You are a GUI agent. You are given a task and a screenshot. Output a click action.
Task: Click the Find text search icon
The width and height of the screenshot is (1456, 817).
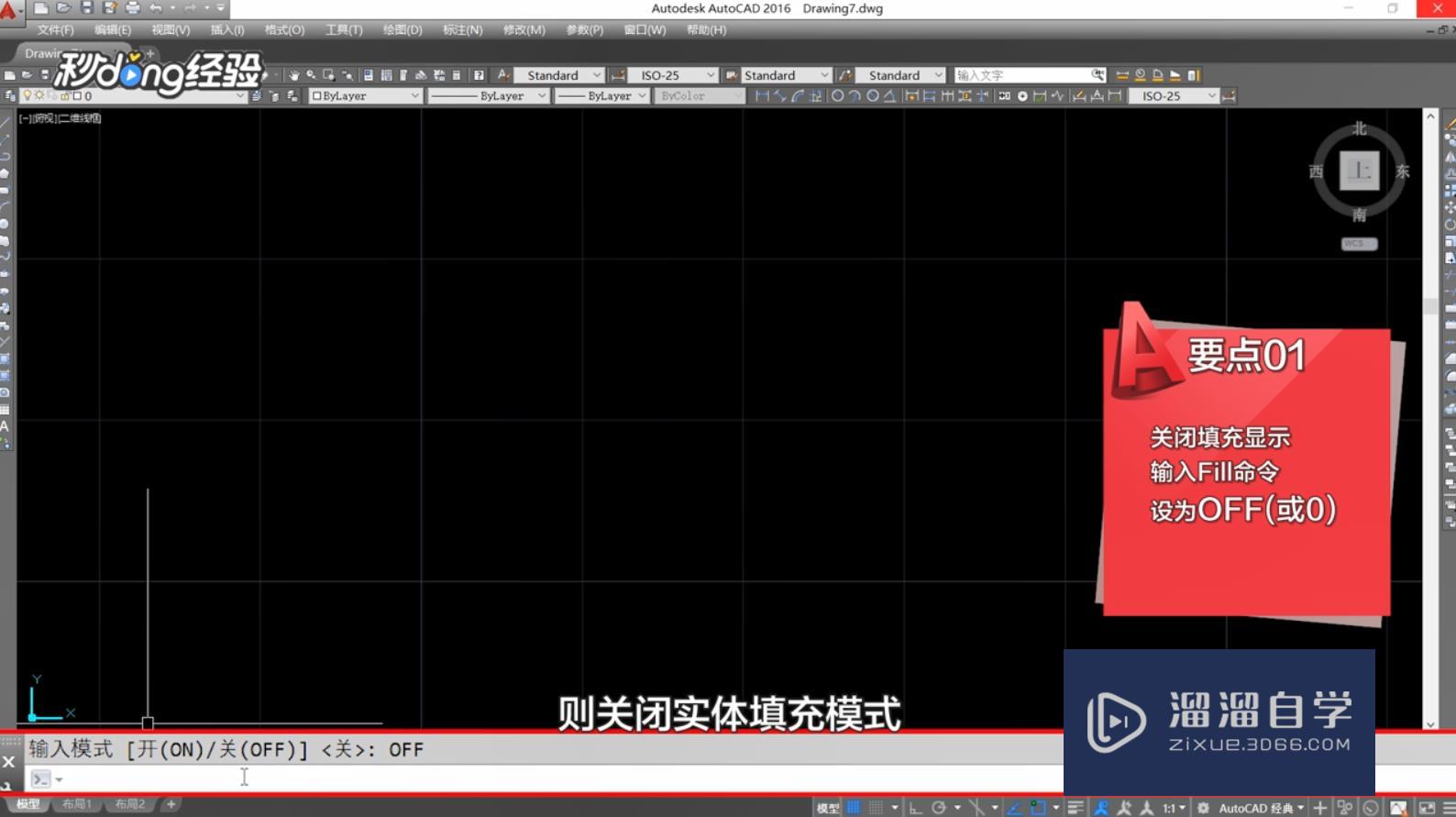1098,75
